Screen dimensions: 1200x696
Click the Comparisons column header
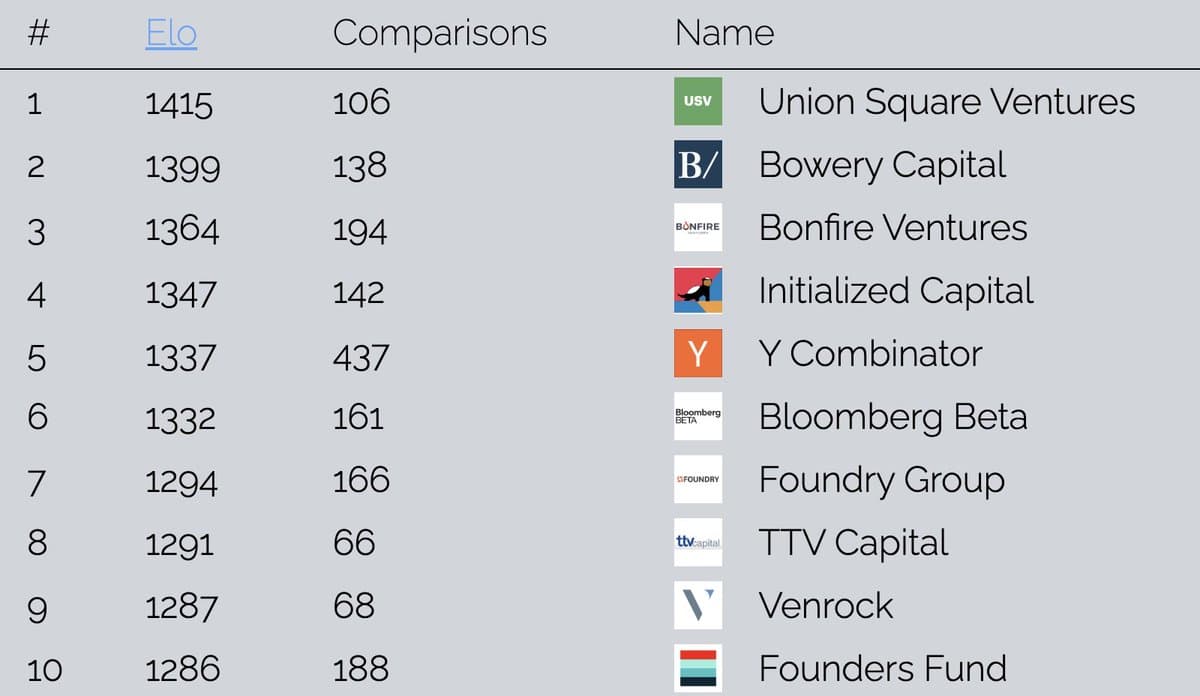[x=440, y=33]
